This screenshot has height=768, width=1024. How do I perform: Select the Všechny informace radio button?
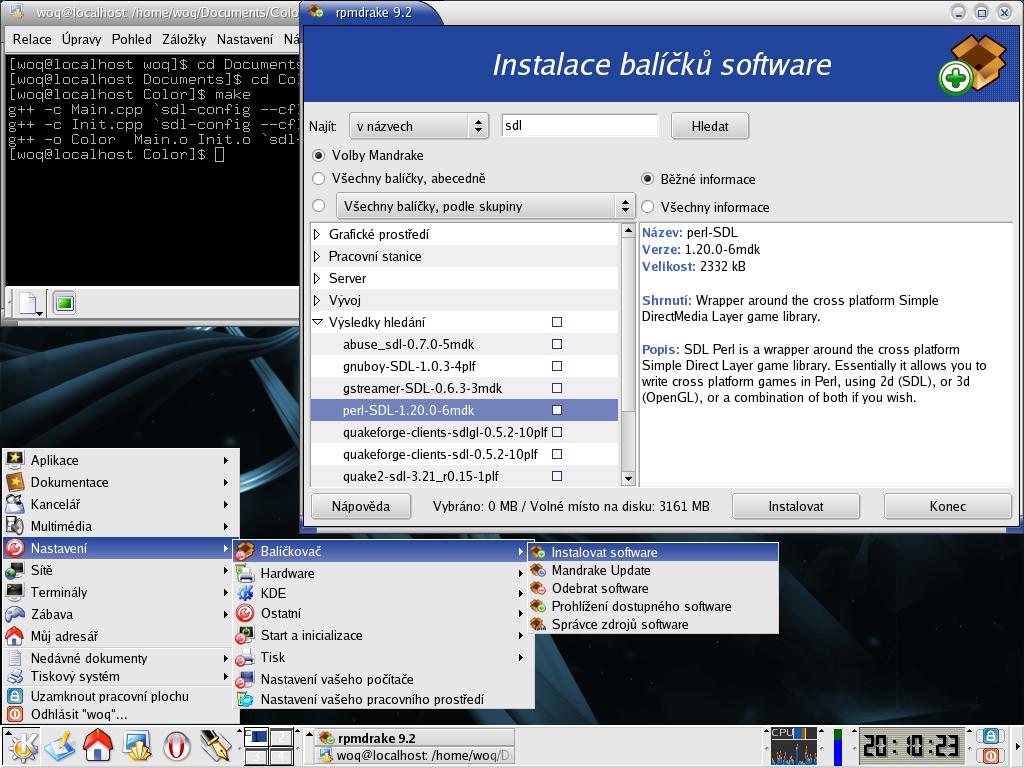tap(647, 207)
